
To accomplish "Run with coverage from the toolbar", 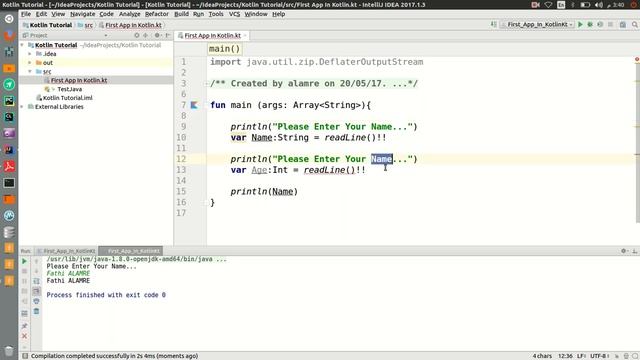I will point(600,25).
